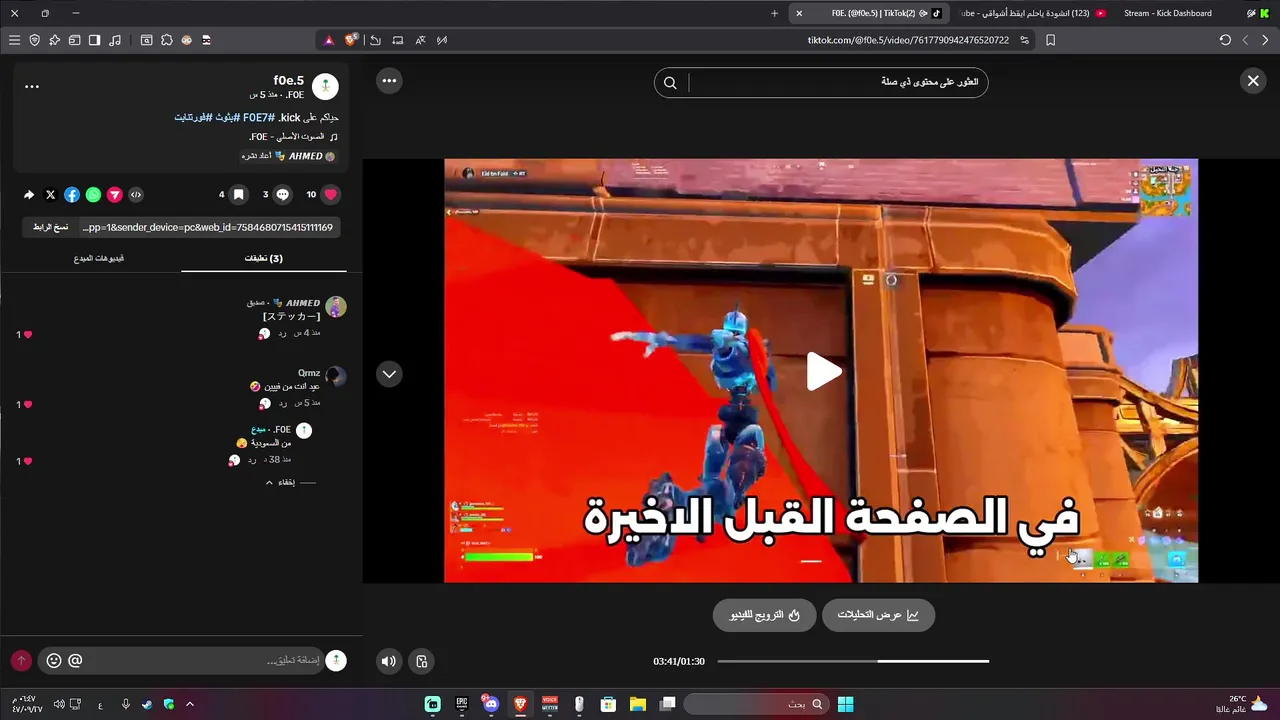Open the embed code icon
The width and height of the screenshot is (1280, 720).
click(136, 195)
